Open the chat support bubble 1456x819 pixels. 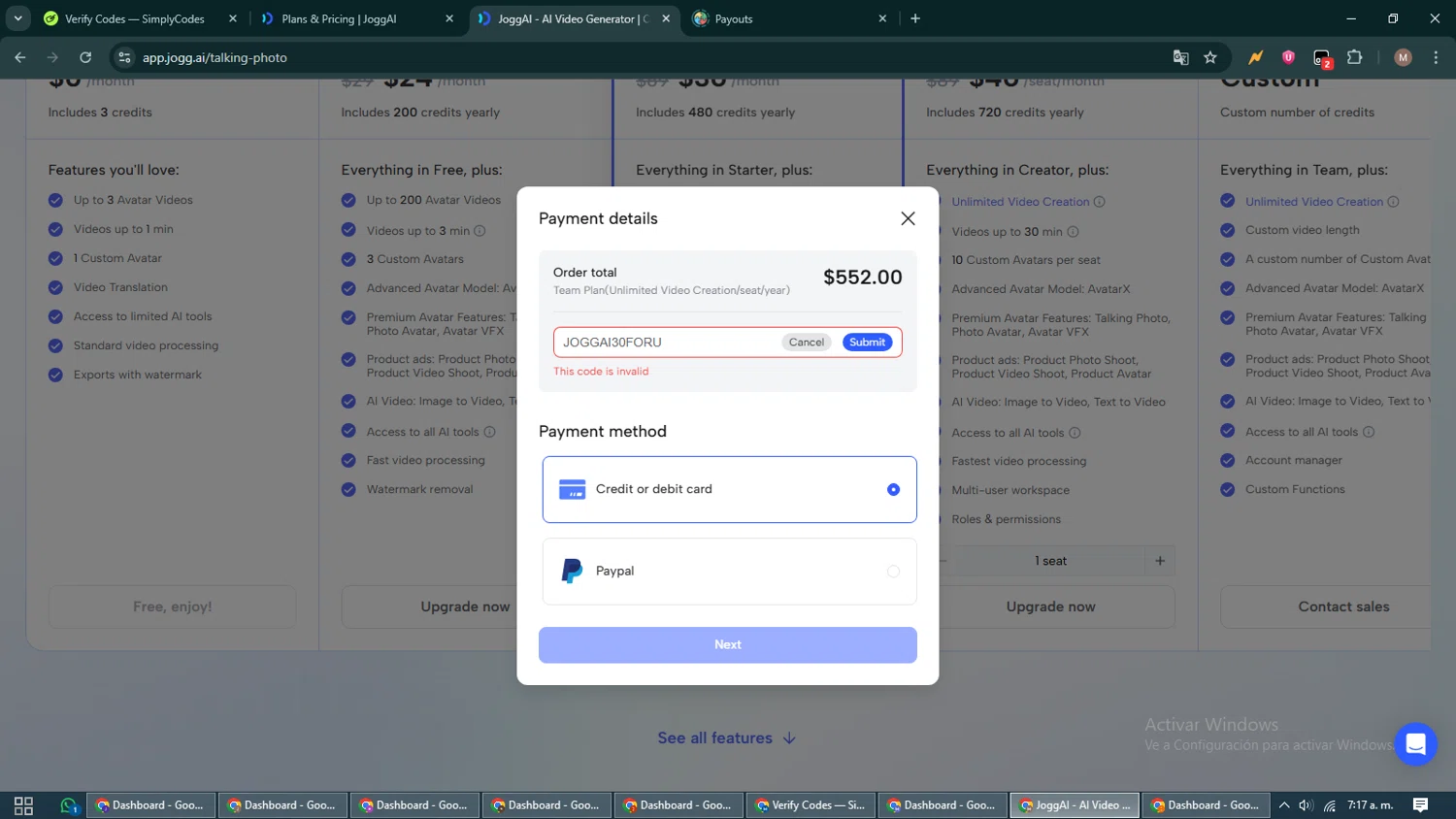1415,744
